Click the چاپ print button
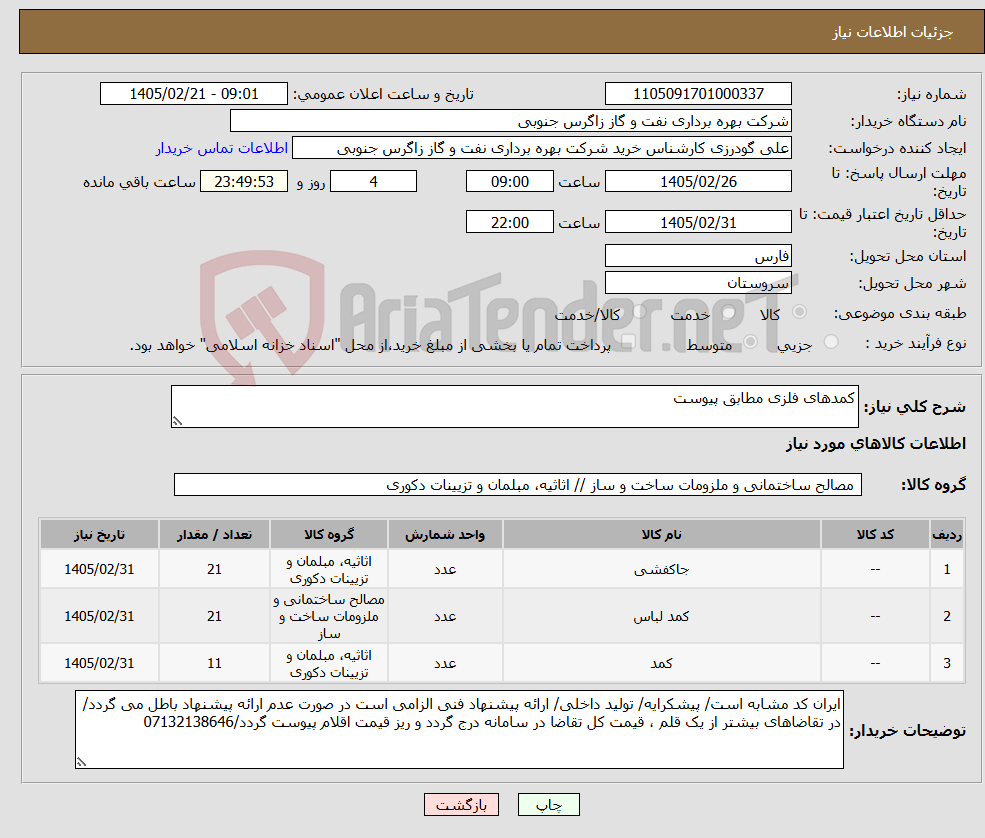Viewport: 985px width, 838px height. click(x=548, y=805)
